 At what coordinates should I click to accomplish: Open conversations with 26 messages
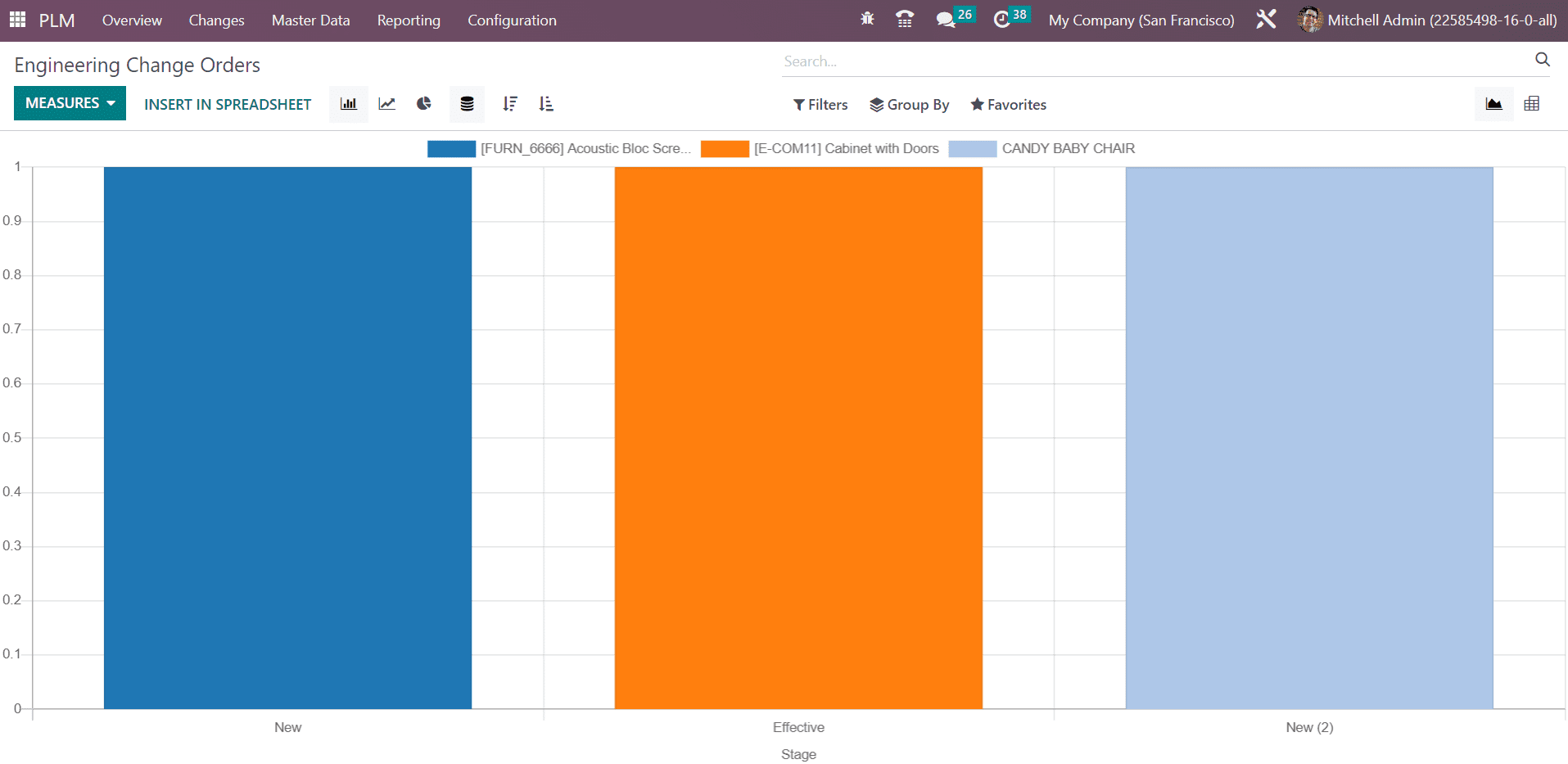click(x=955, y=18)
